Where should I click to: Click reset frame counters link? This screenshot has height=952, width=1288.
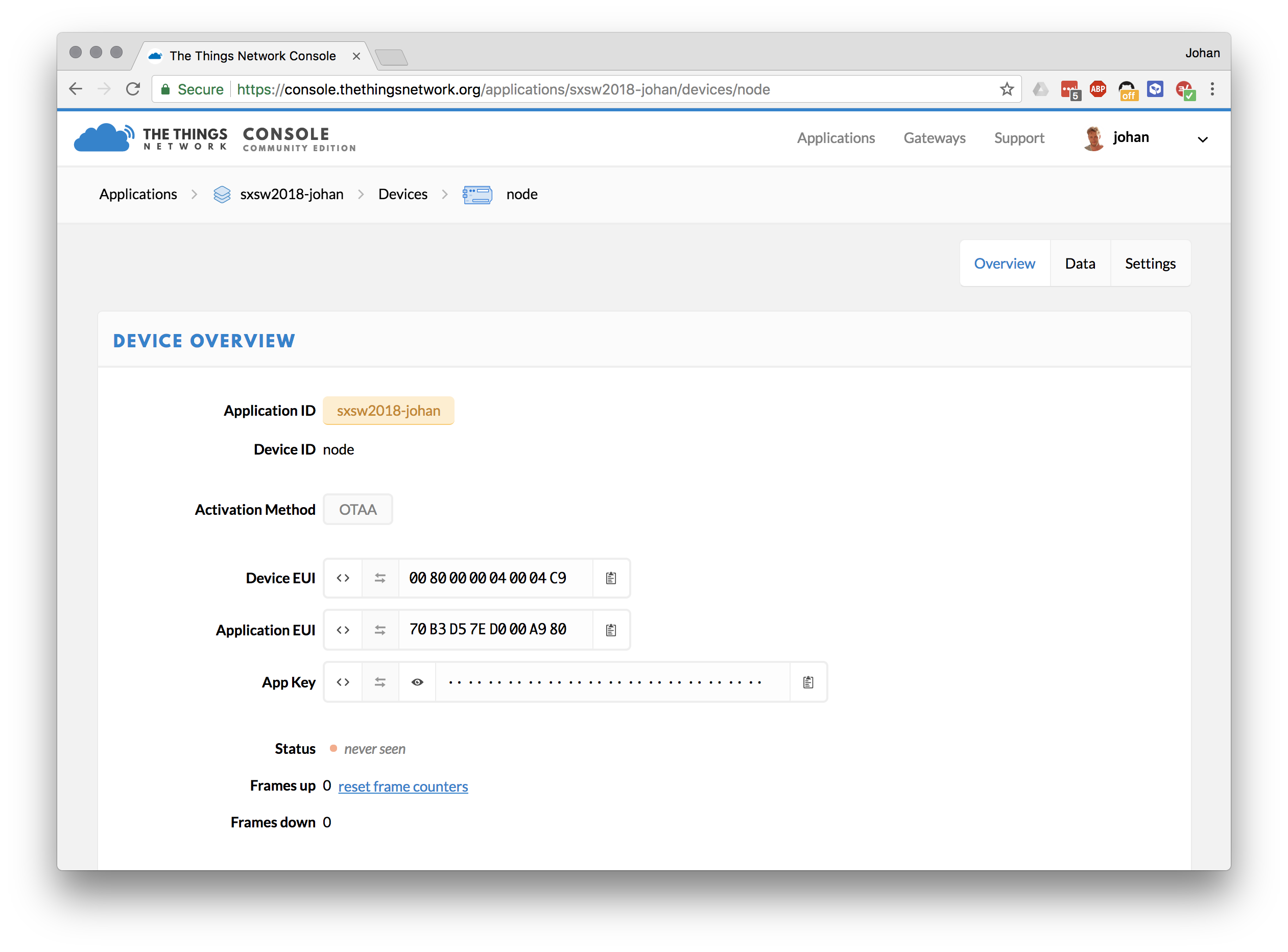[403, 786]
